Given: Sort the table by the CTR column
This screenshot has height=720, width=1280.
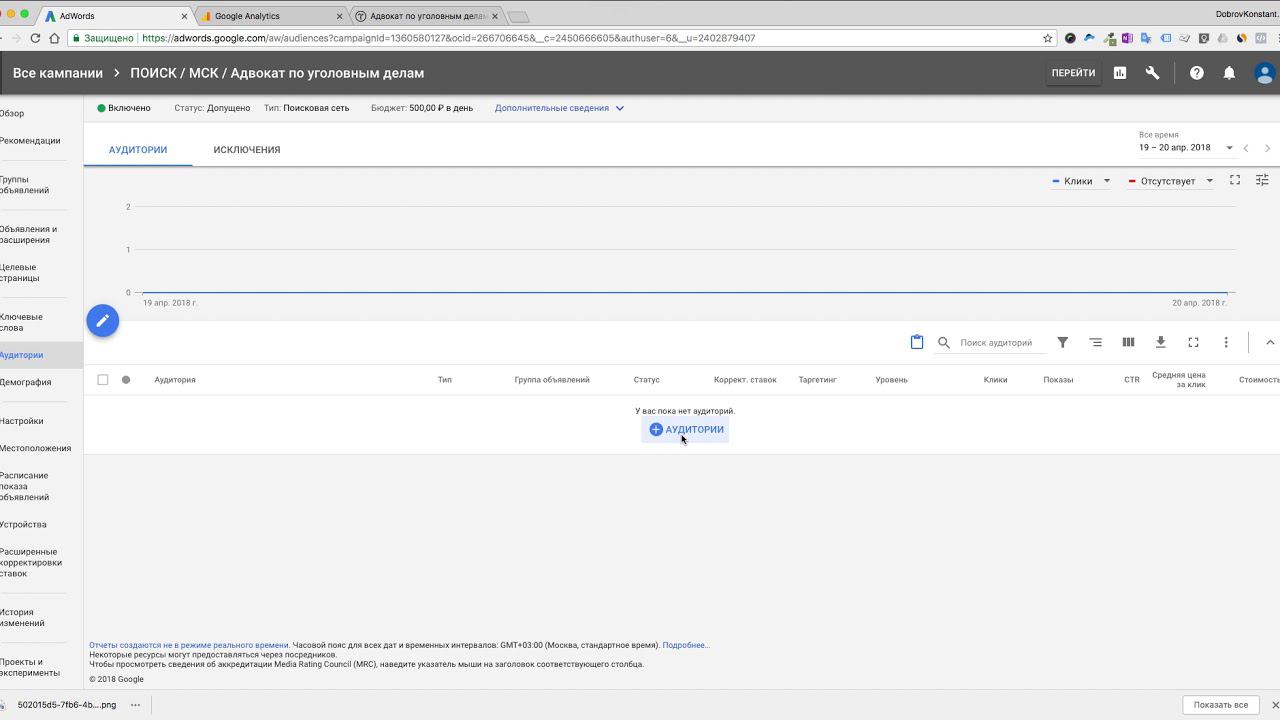Looking at the screenshot, I should click(1132, 380).
